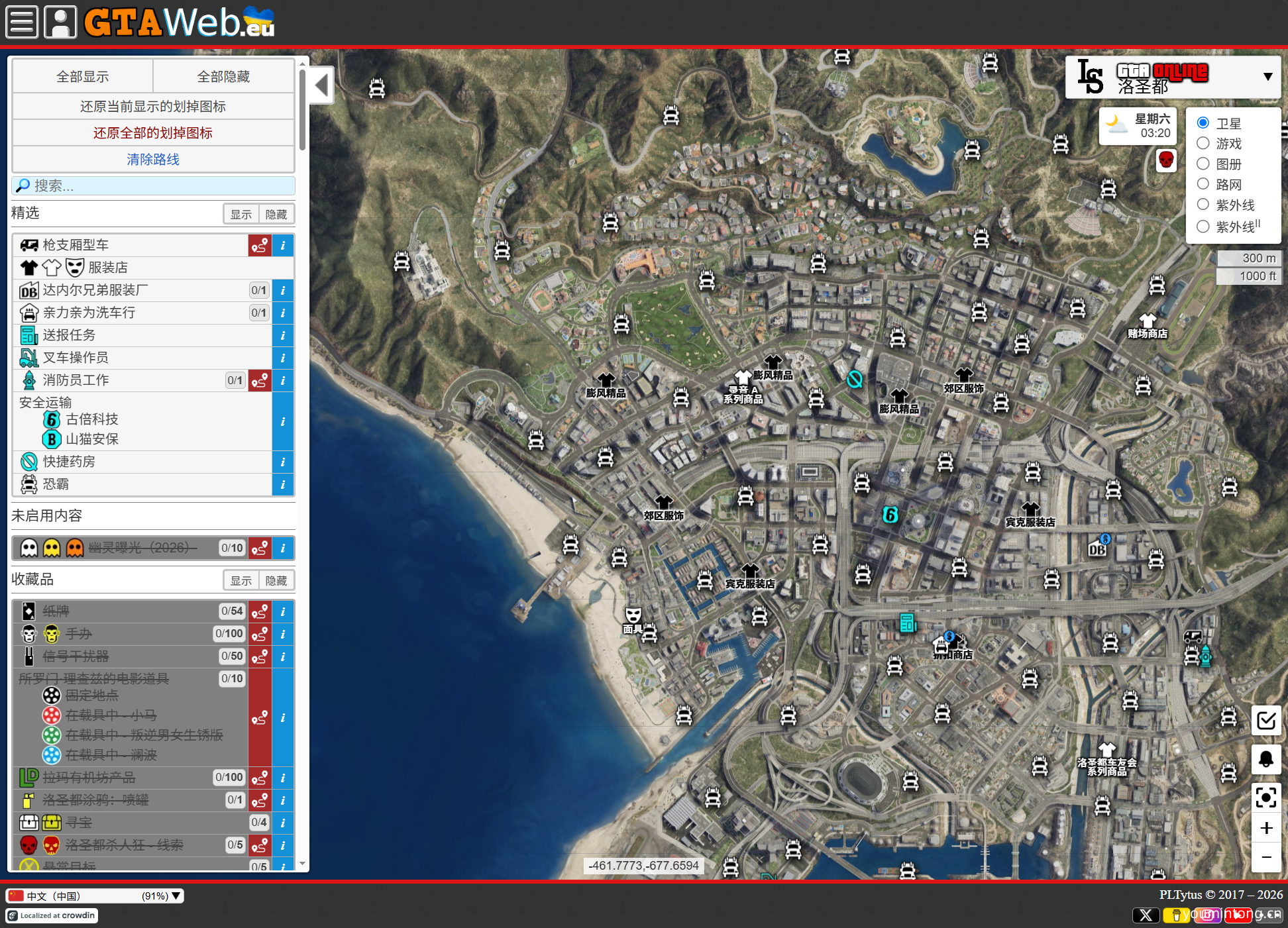Click 隐藏 button in 精选 section
The height and width of the screenshot is (928, 1288).
click(276, 214)
